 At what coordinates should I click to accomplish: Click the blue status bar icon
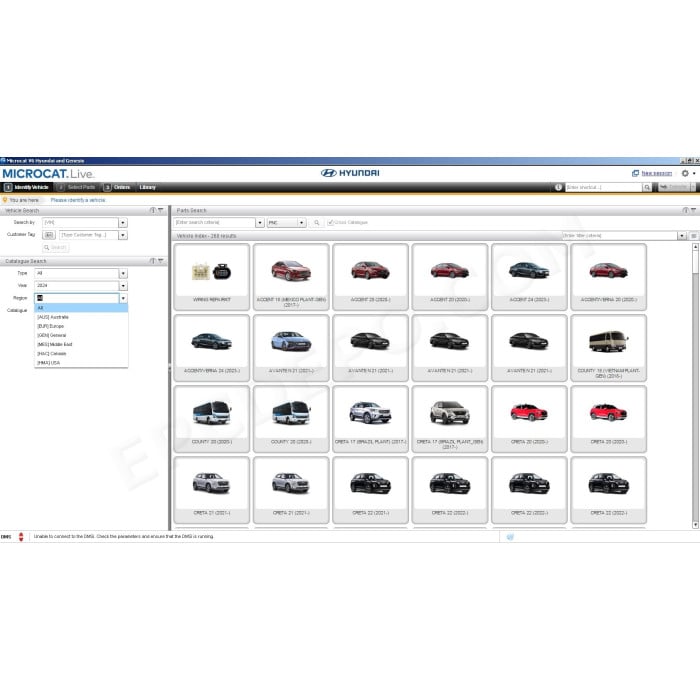510,537
